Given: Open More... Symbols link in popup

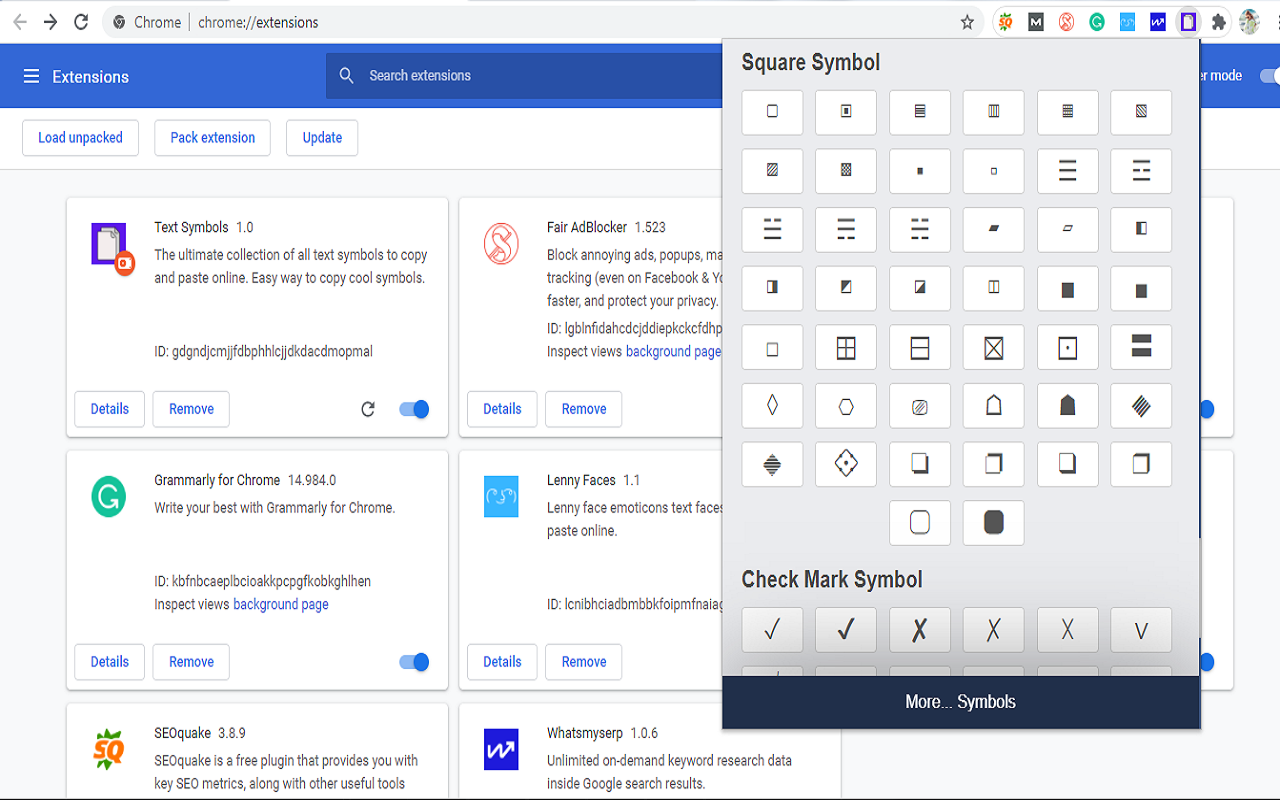Looking at the screenshot, I should click(960, 702).
